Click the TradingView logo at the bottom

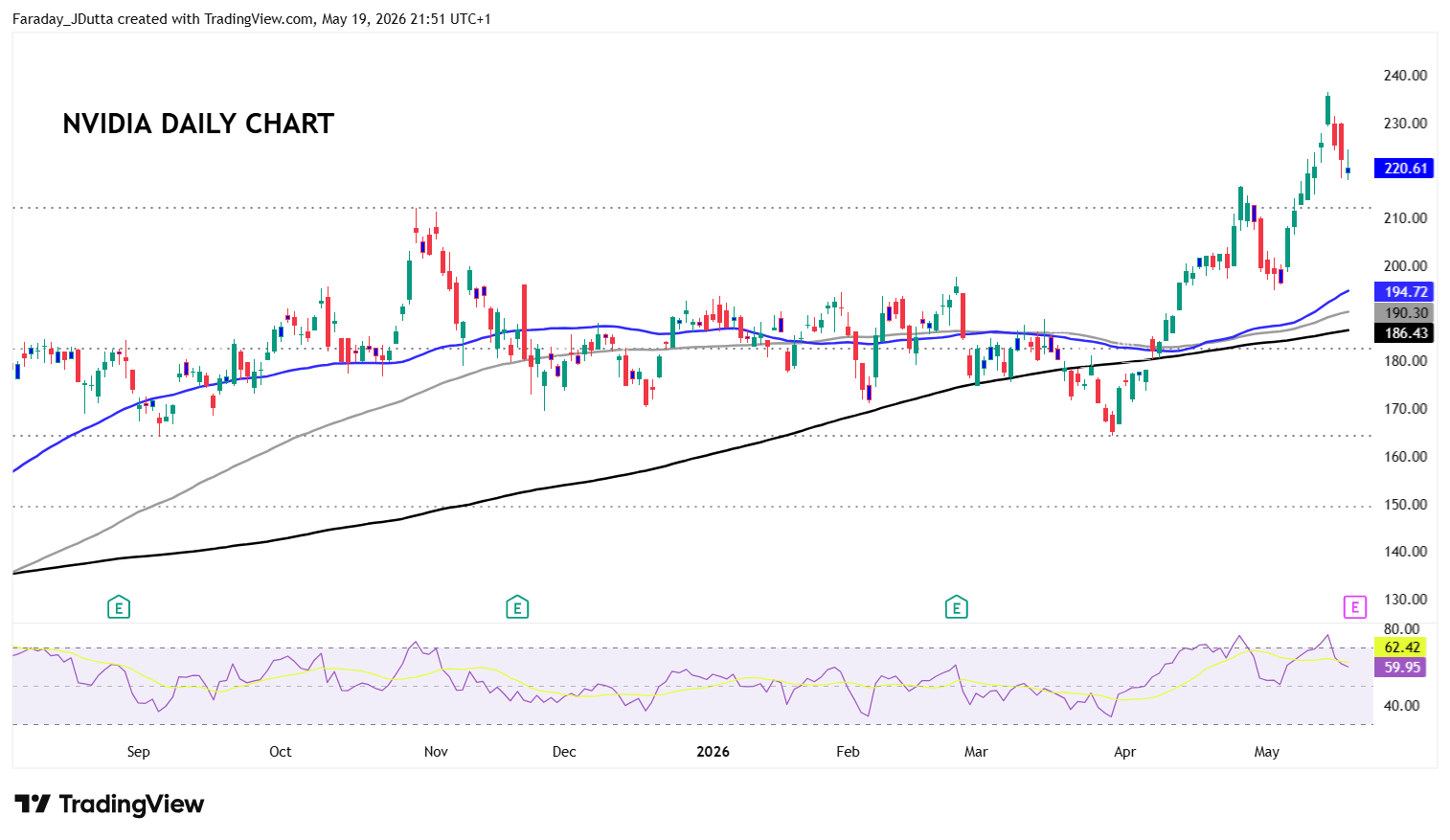click(109, 804)
